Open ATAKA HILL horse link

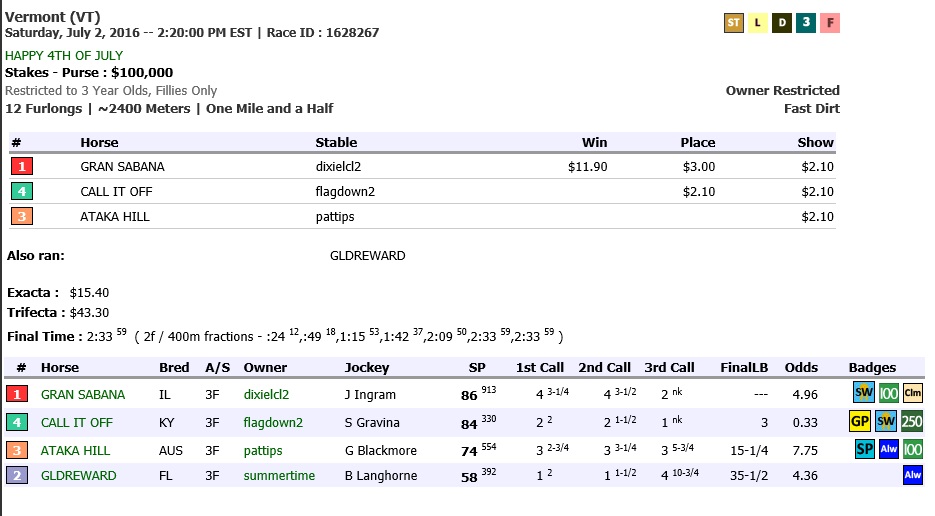75,450
